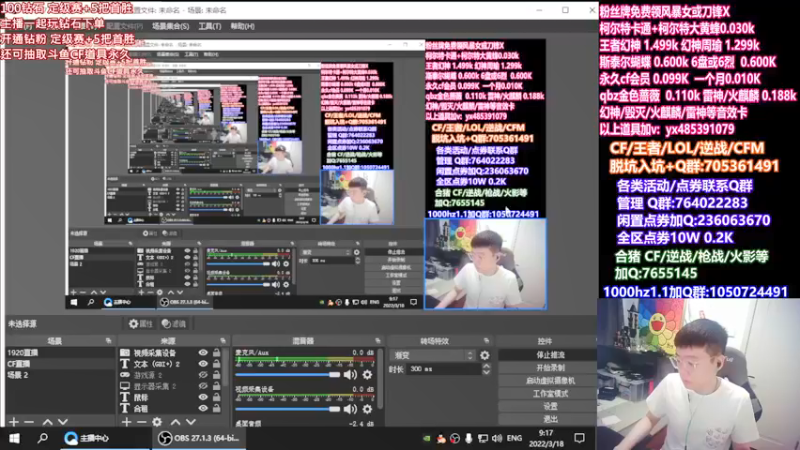Add a new scene with plus icon

click(x=14, y=422)
